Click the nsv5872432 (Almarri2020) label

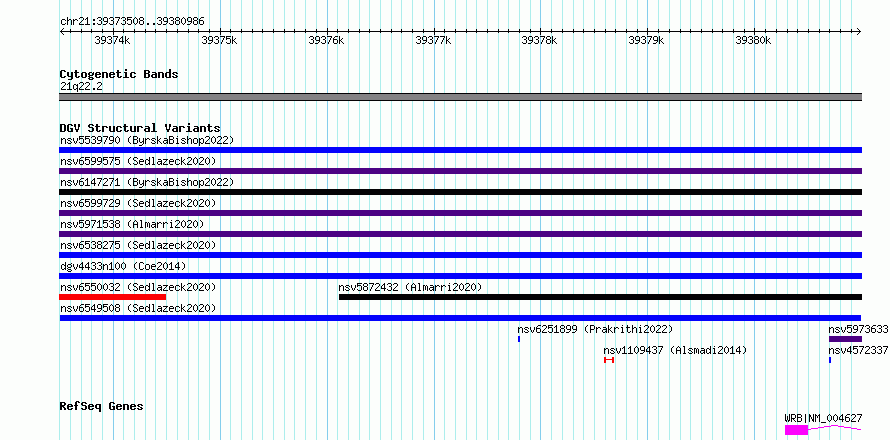click(410, 287)
